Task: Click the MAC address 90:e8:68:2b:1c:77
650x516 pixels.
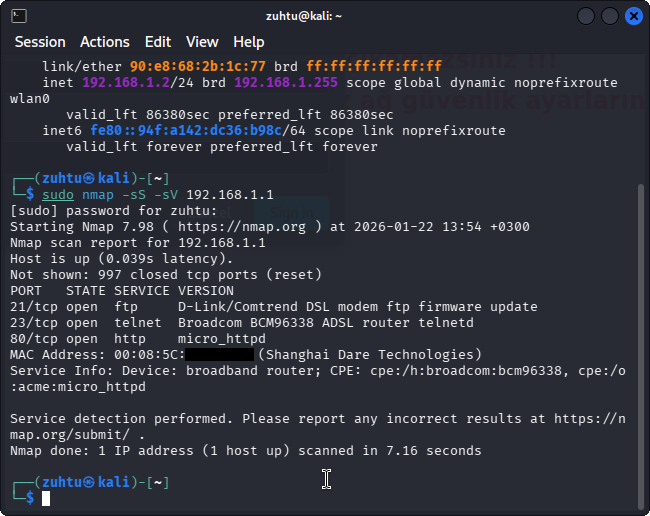Action: 197,66
